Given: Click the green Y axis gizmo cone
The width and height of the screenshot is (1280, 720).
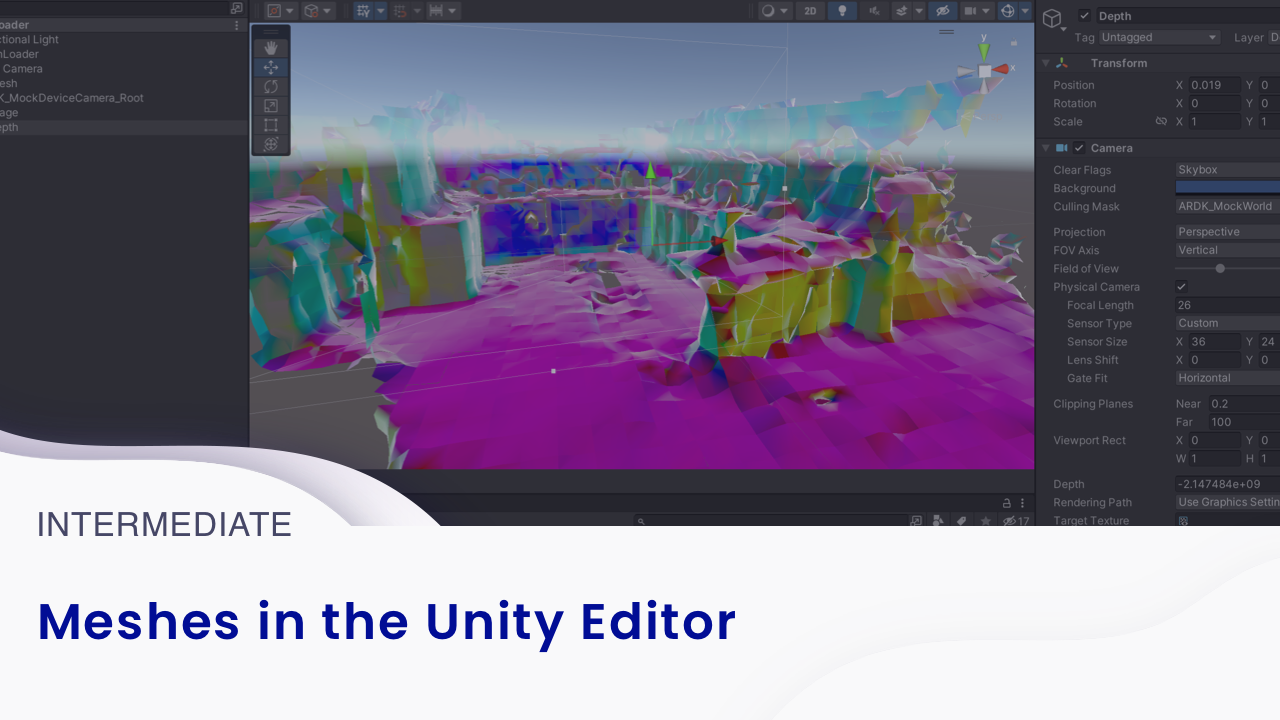Looking at the screenshot, I should (x=985, y=51).
